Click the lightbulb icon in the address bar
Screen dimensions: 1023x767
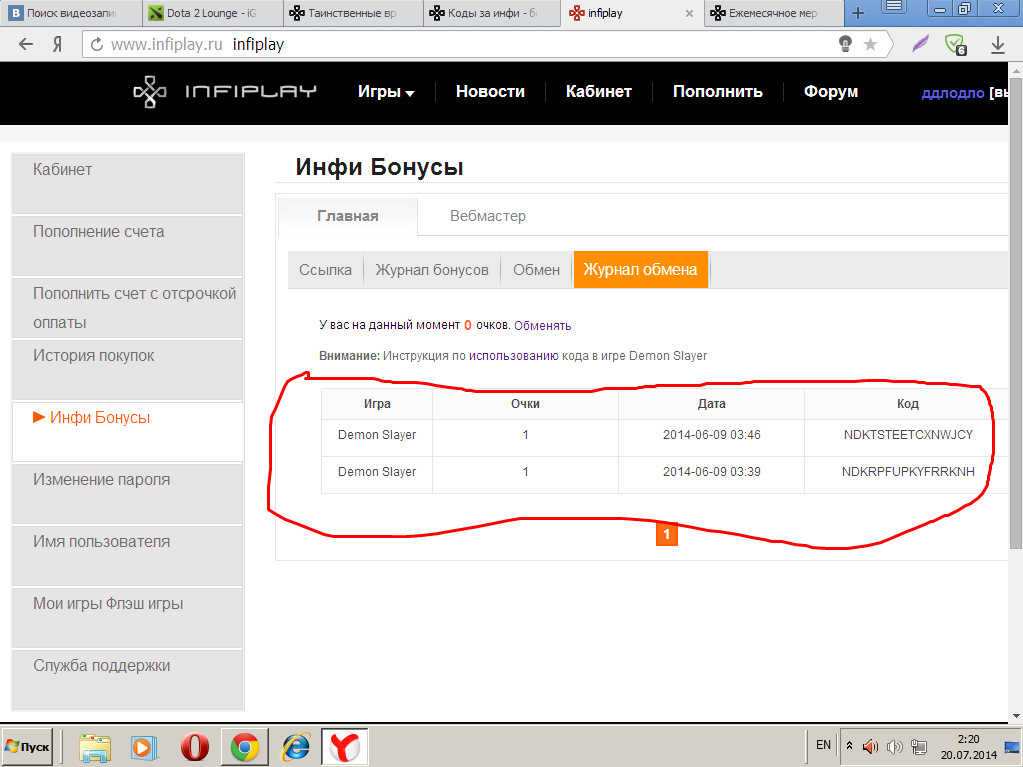(845, 44)
